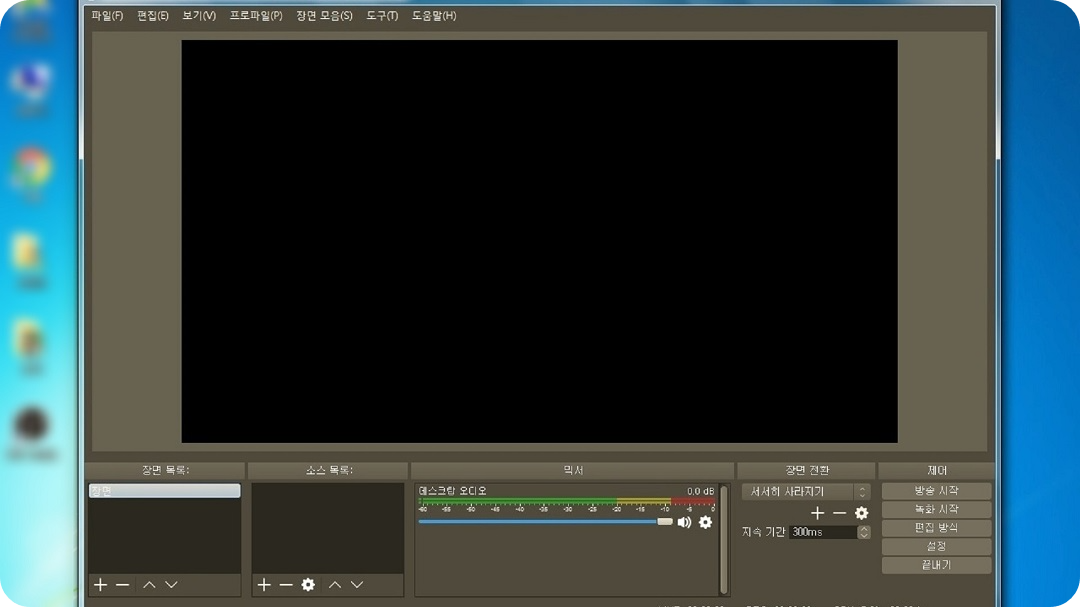
Task: Click the black preview canvas
Action: (539, 241)
